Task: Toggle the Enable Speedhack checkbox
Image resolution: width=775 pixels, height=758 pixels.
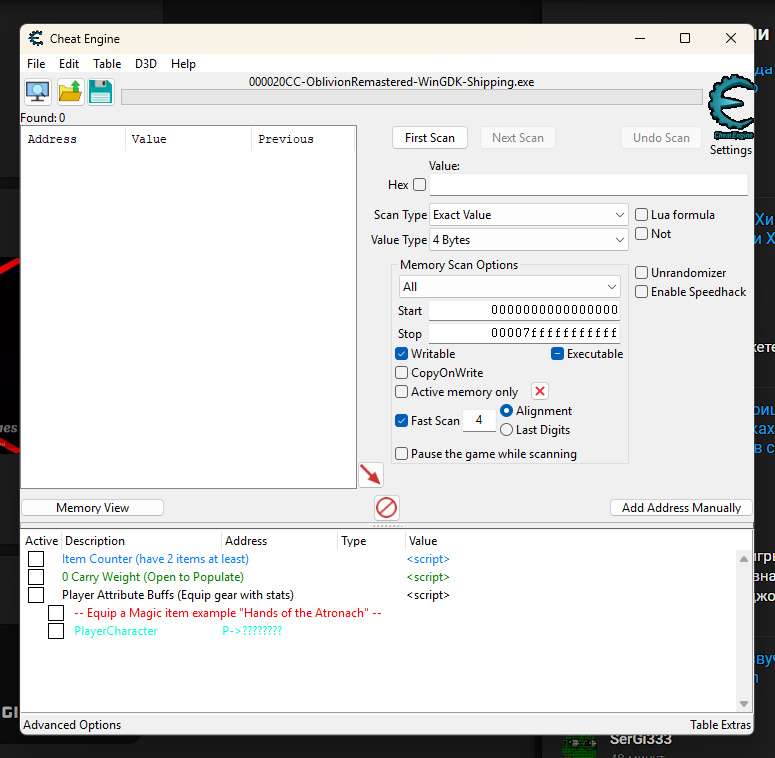Action: pyautogui.click(x=642, y=292)
